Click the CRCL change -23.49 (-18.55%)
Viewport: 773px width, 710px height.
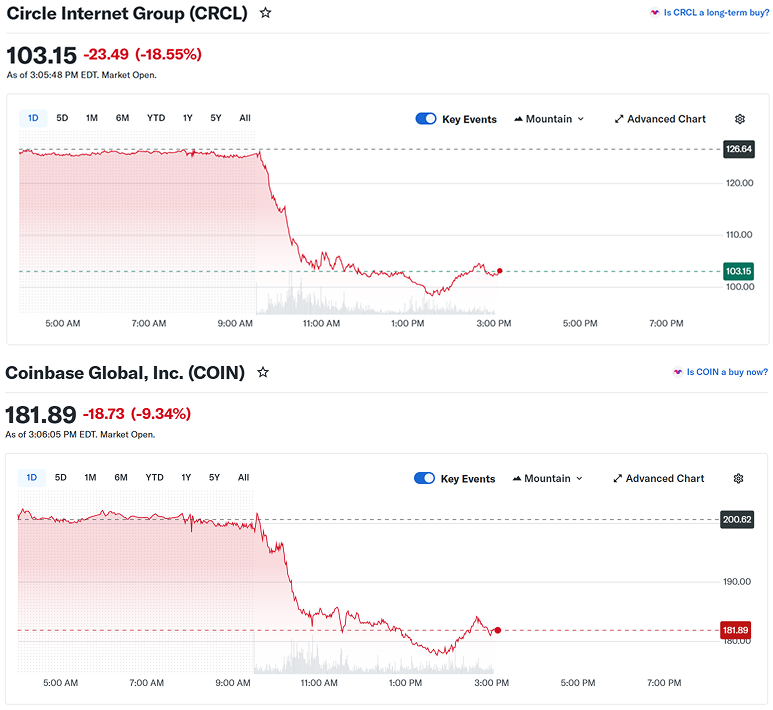[x=142, y=54]
